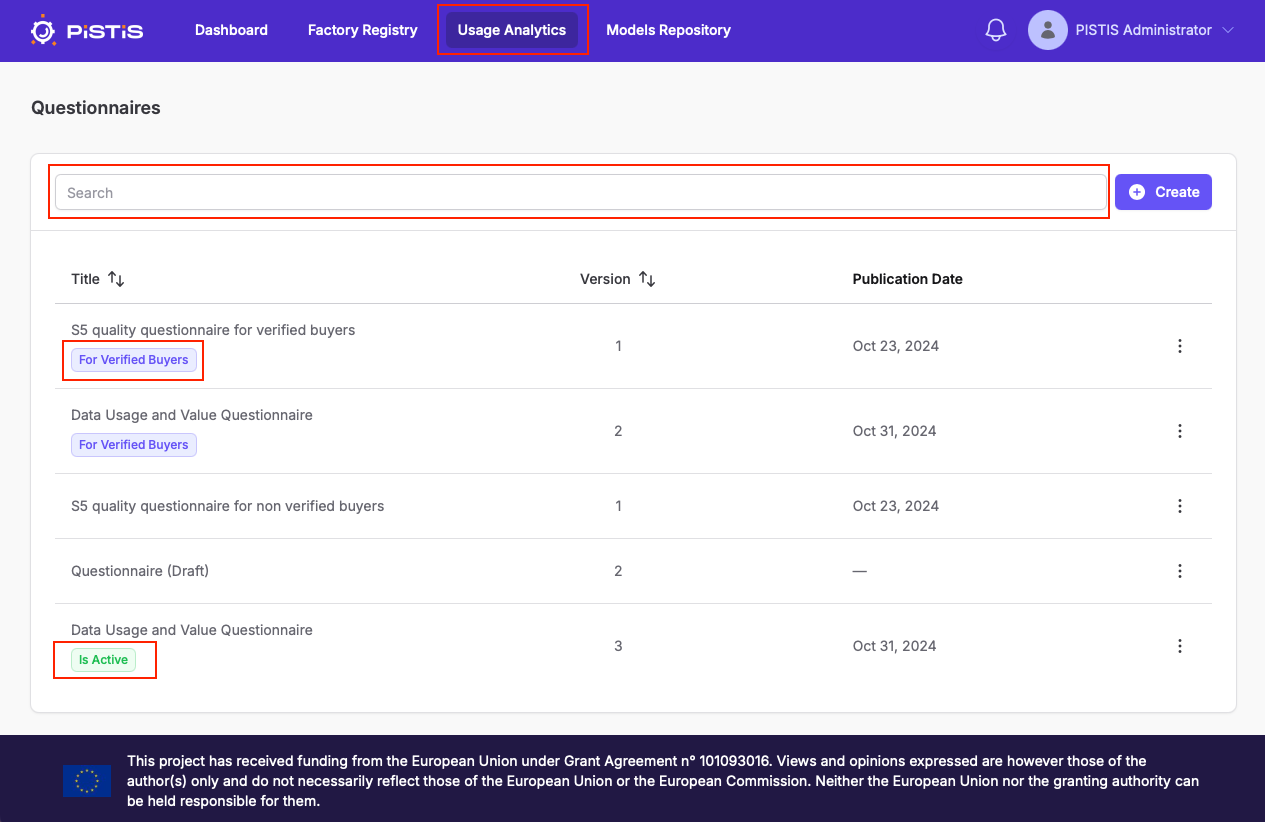Viewport: 1265px width, 822px height.
Task: Select the 'Questionnaire (Draft)' row title
Action: pos(140,571)
